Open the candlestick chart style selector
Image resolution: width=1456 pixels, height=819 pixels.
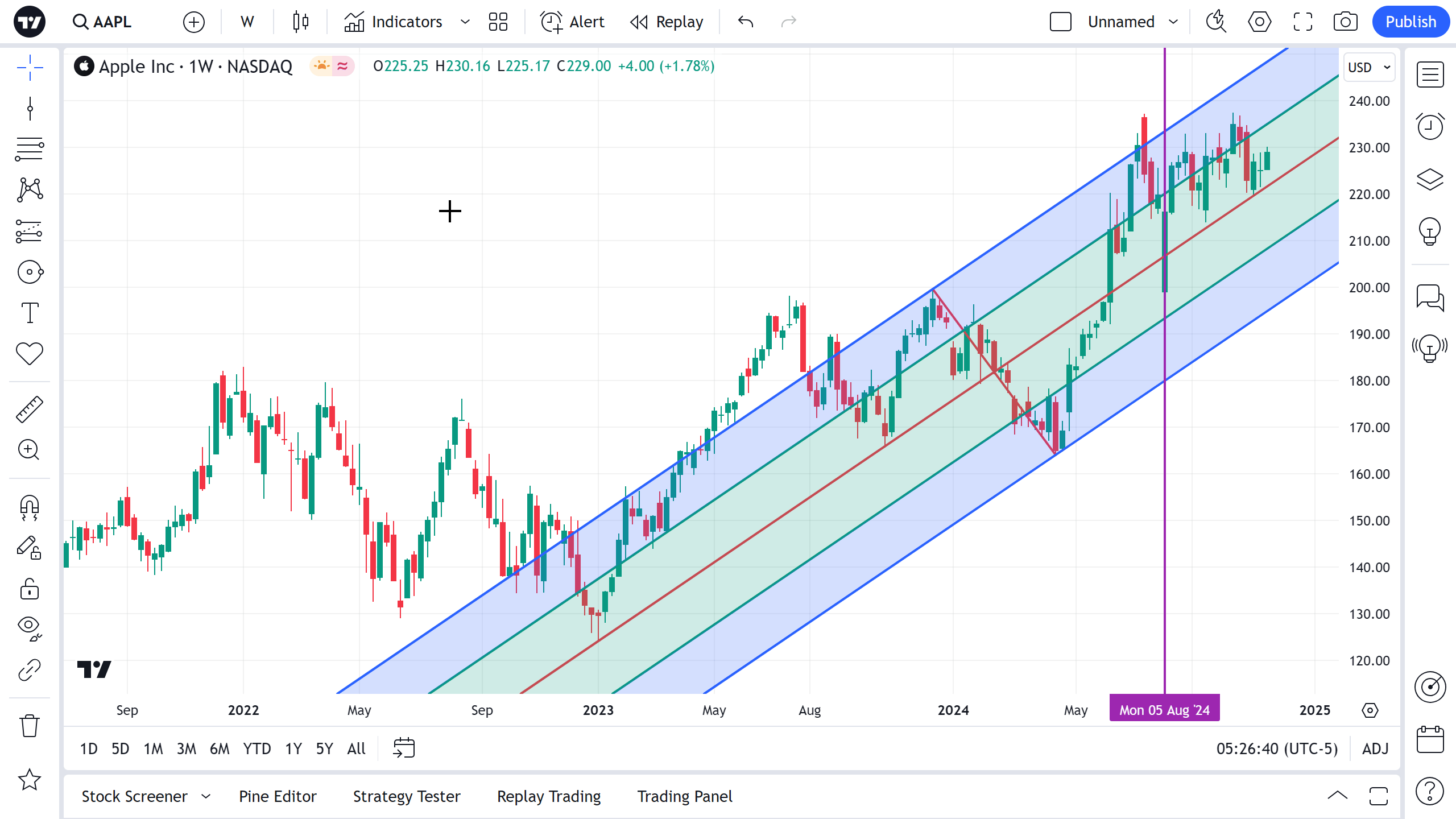coord(300,22)
